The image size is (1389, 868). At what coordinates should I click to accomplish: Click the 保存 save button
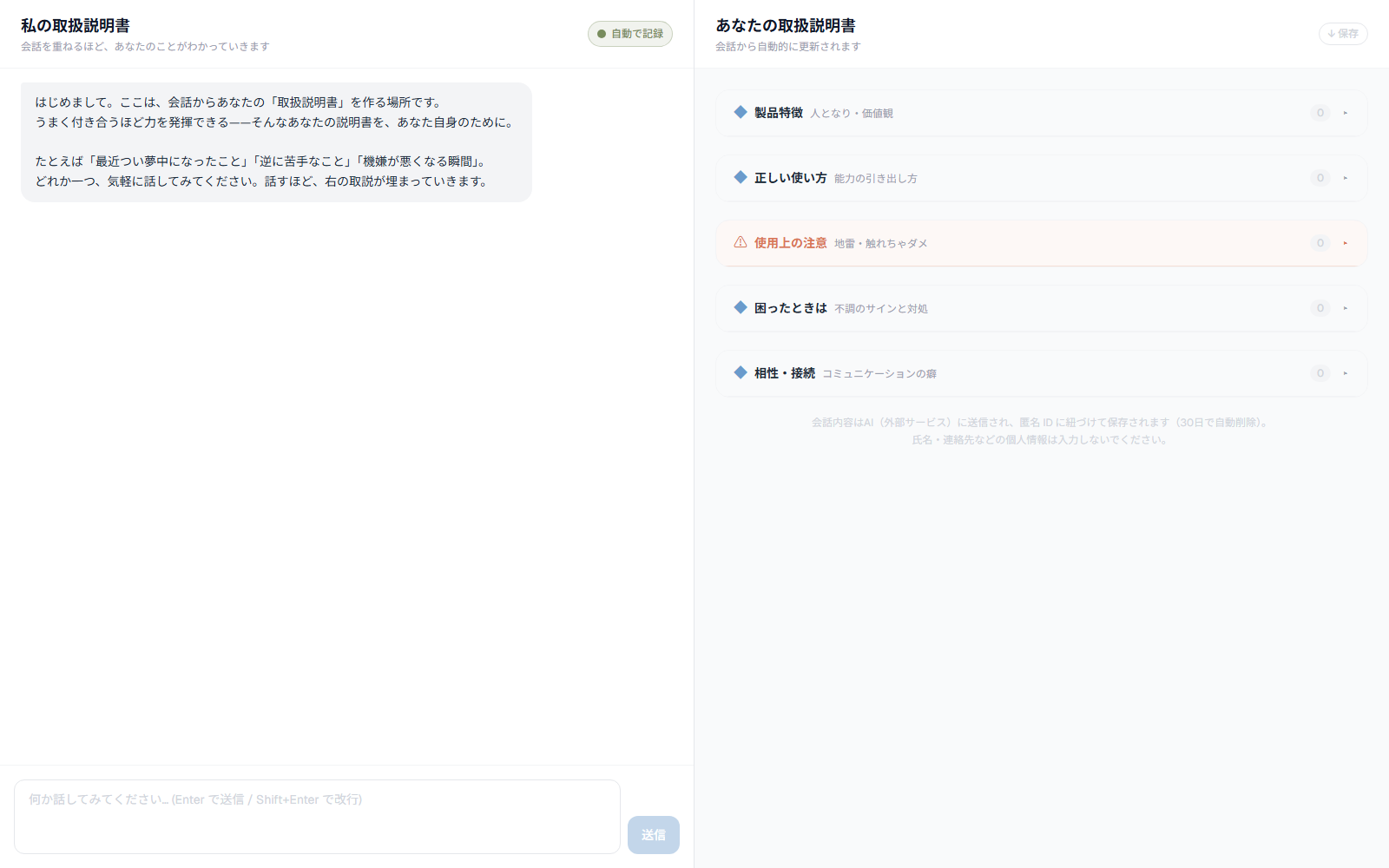click(x=1343, y=34)
